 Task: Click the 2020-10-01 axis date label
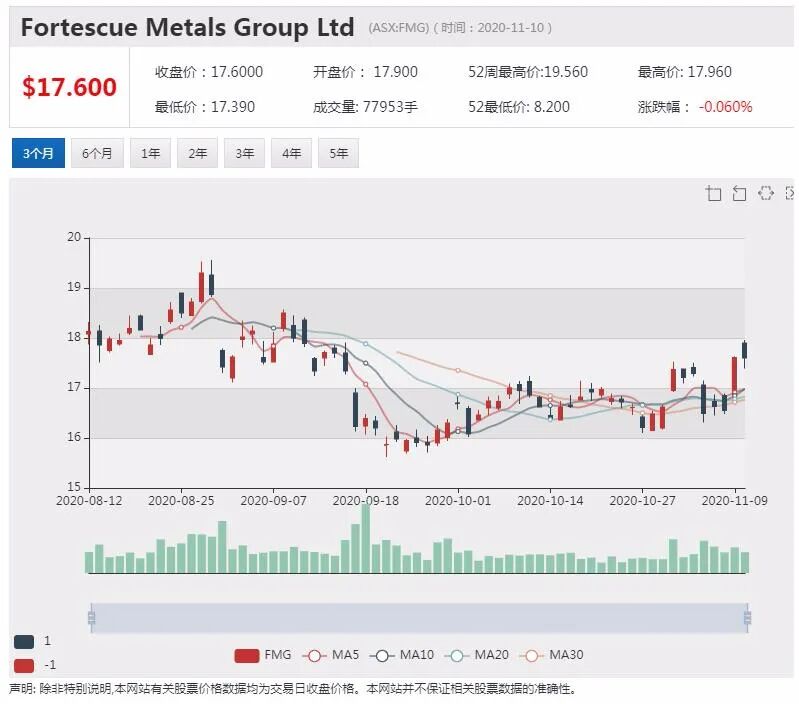[458, 501]
